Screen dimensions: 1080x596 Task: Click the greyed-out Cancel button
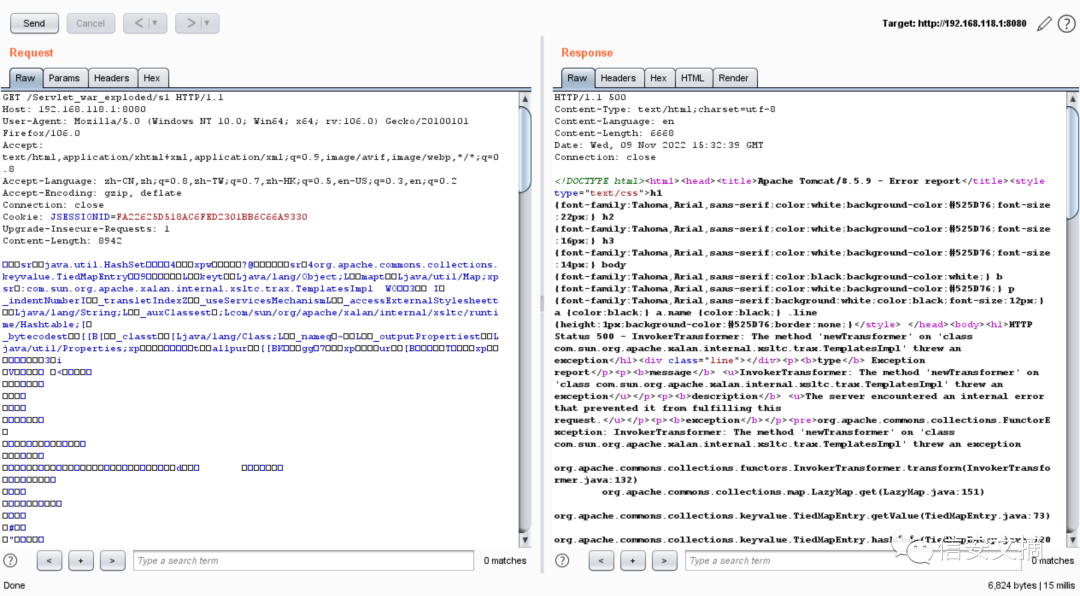pyautogui.click(x=90, y=23)
